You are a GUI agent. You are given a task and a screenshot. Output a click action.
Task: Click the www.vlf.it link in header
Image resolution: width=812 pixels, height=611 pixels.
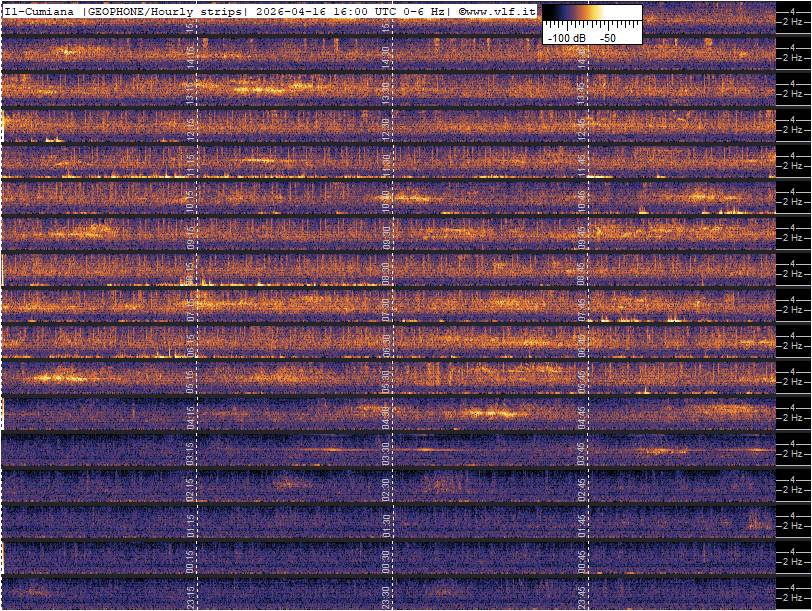[500, 10]
